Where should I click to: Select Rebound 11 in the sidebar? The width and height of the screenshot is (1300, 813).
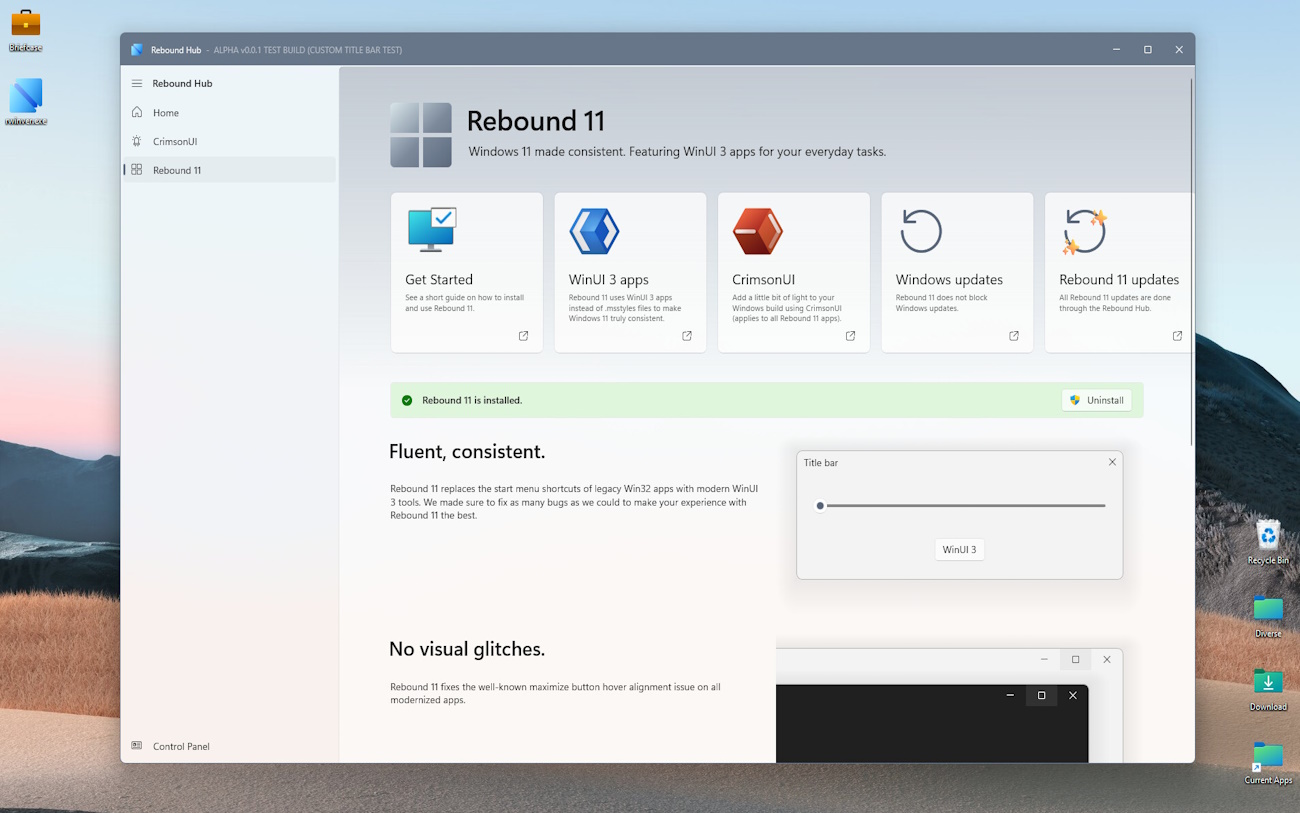[229, 170]
